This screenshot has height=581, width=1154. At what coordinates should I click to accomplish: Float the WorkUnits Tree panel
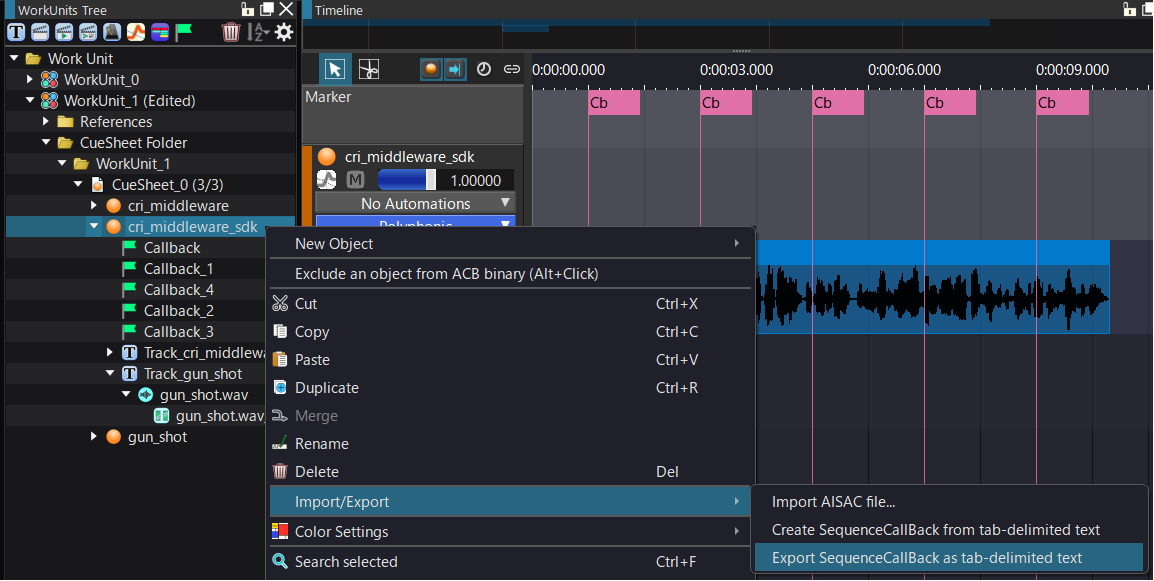267,9
